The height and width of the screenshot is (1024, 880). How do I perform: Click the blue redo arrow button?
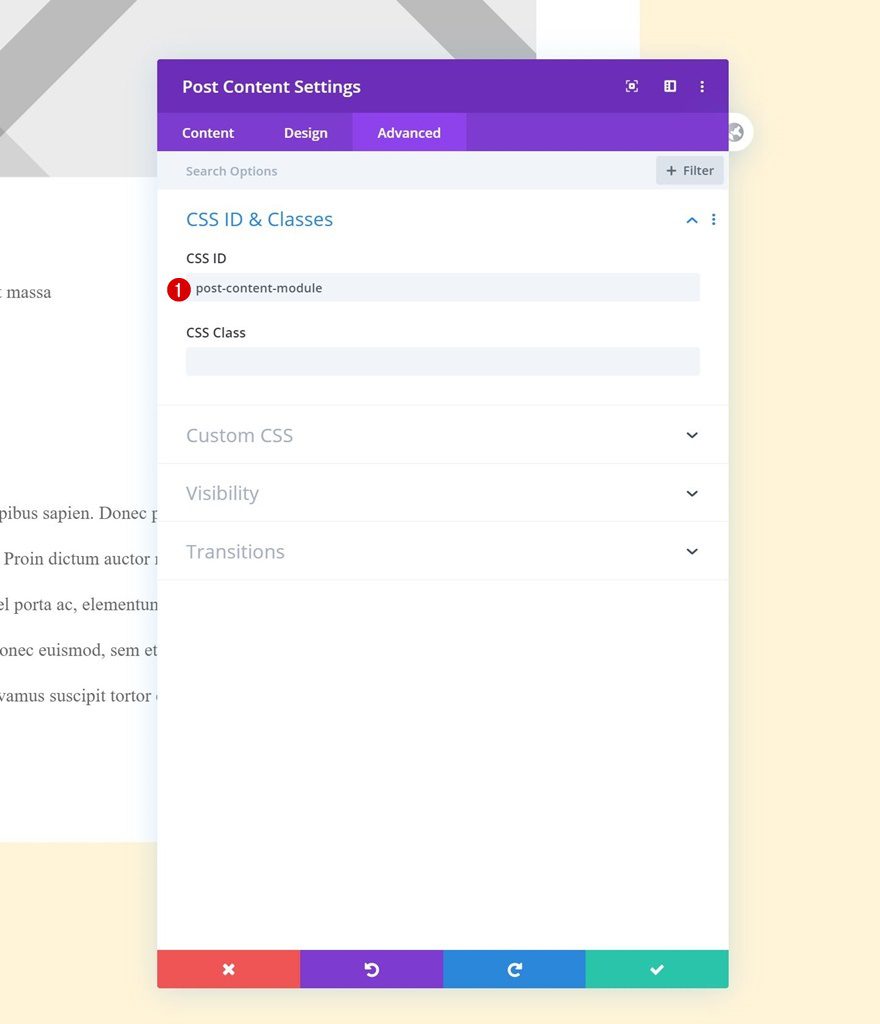(514, 969)
